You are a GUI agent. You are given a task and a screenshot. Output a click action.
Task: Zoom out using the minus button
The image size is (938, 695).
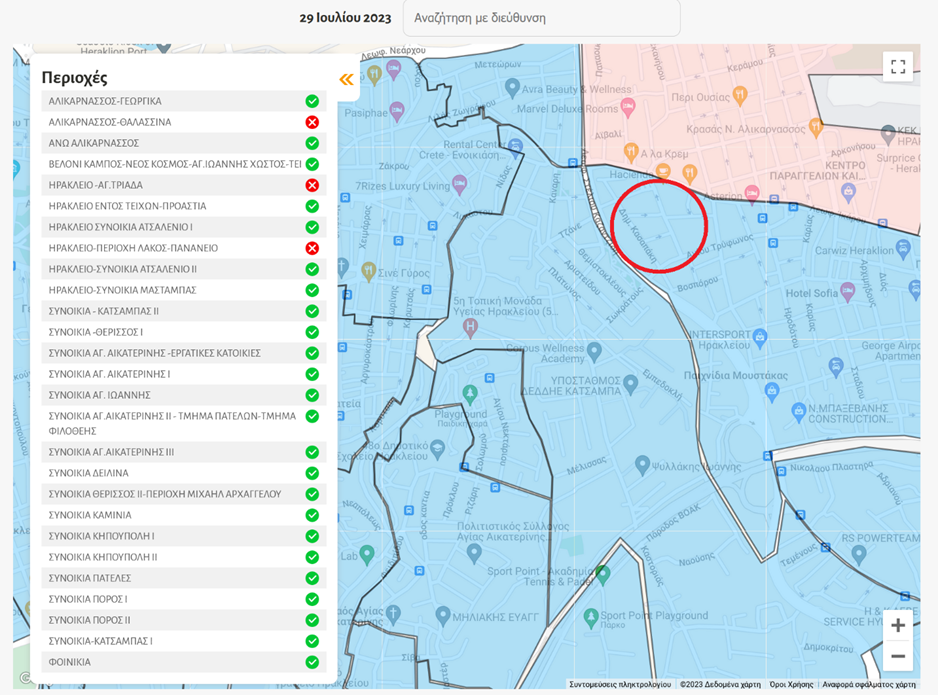coord(897,657)
